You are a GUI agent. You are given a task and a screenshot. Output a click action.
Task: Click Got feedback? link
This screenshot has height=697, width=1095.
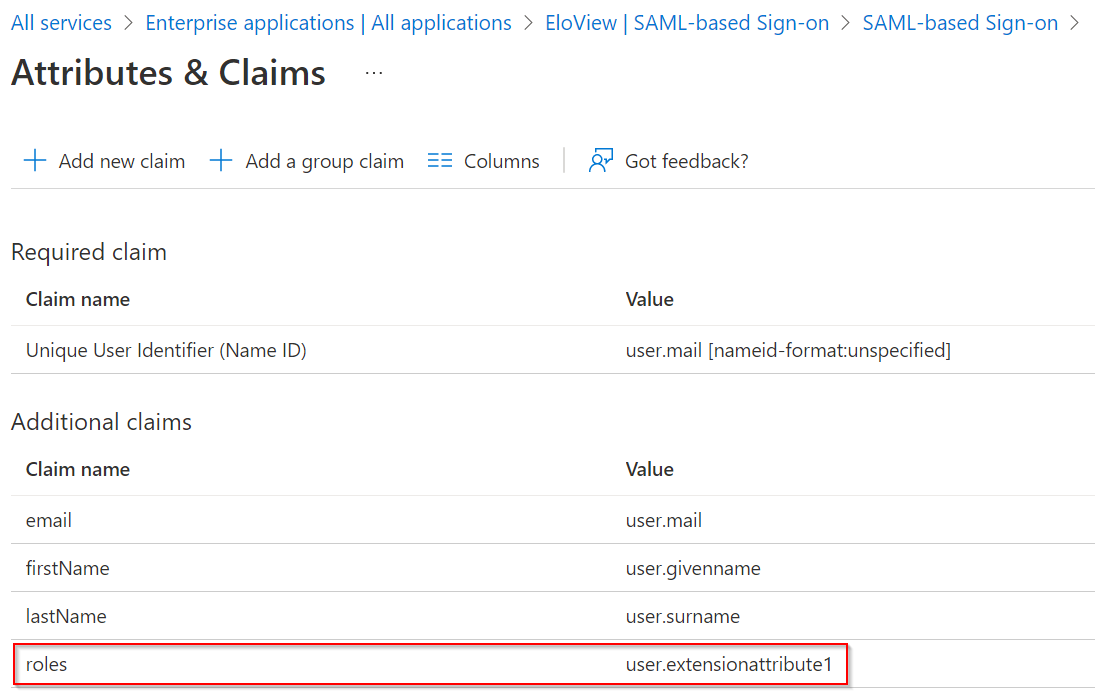click(686, 161)
